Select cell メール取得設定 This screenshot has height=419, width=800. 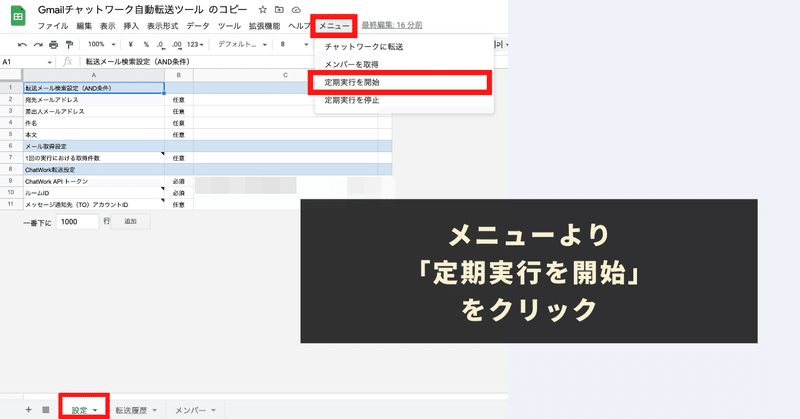coord(94,146)
